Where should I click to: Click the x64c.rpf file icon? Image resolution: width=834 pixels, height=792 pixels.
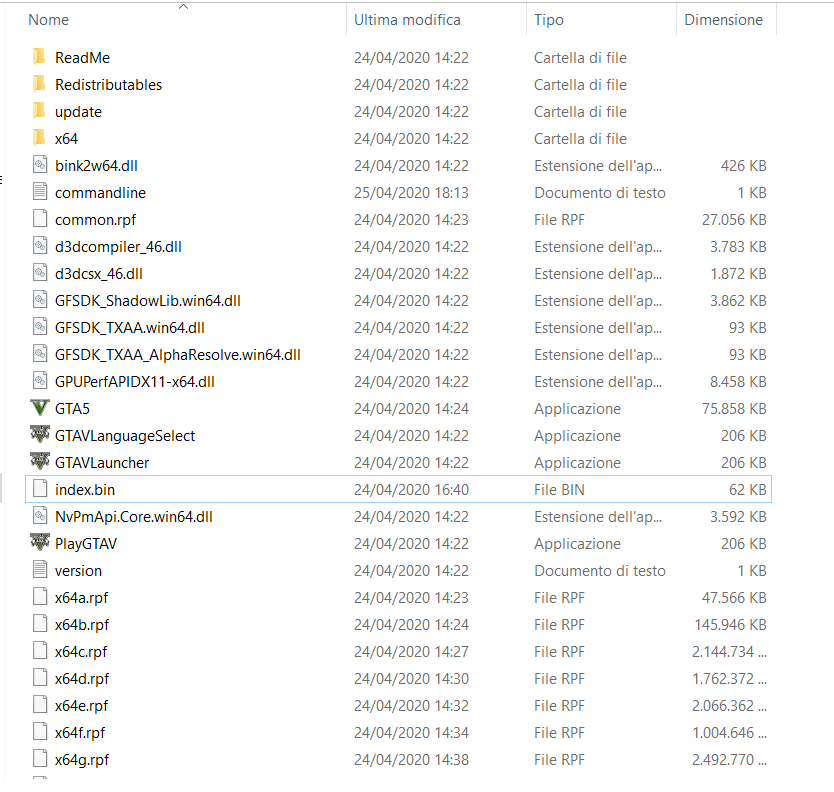40,651
